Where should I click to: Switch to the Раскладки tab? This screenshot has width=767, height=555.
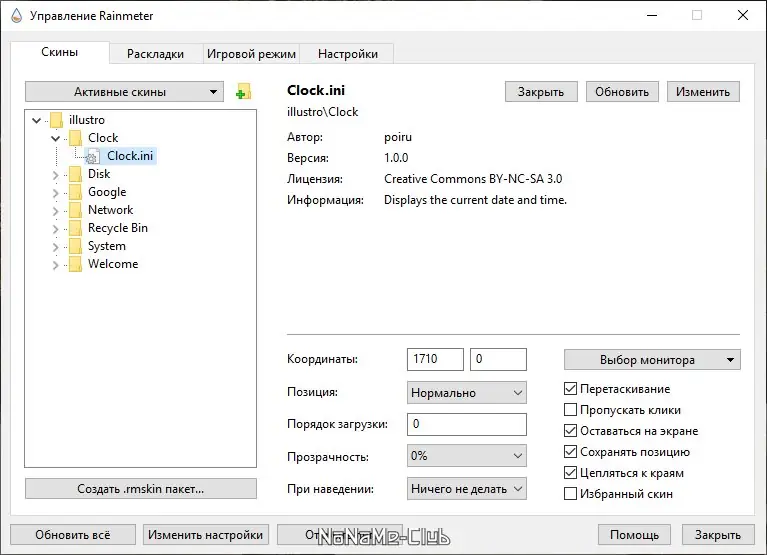point(155,54)
